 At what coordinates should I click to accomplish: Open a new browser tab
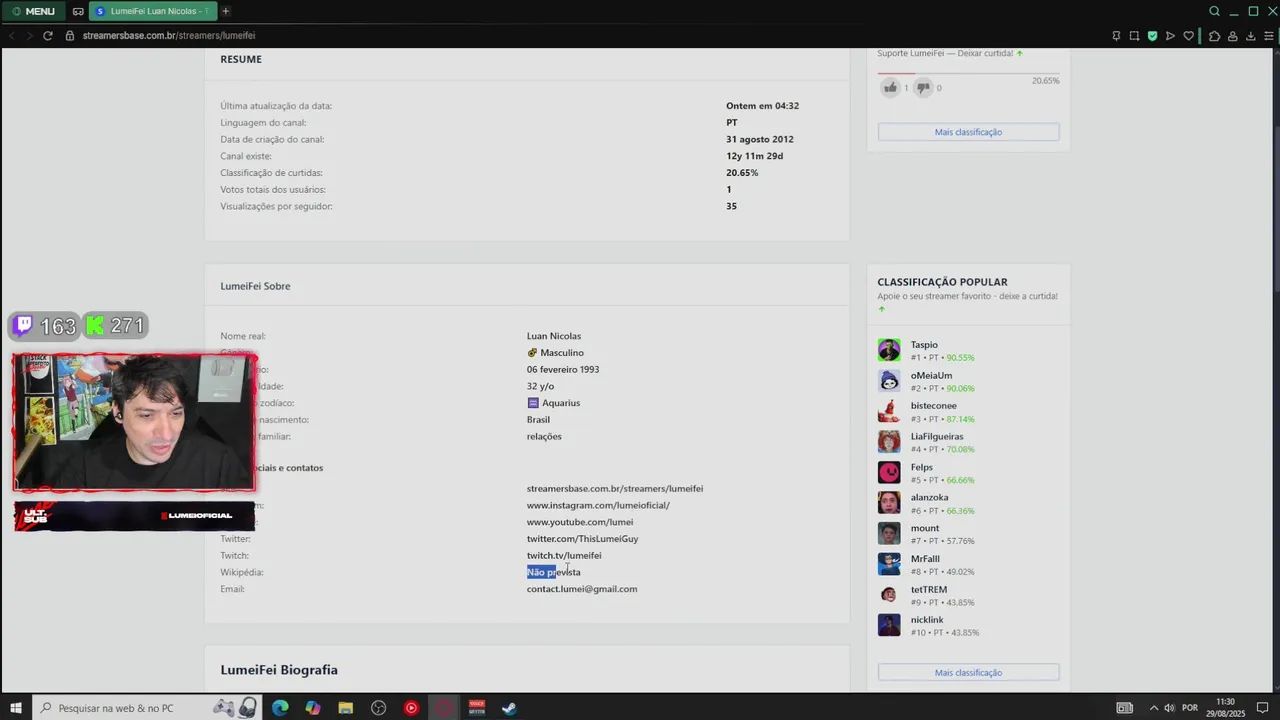point(226,11)
